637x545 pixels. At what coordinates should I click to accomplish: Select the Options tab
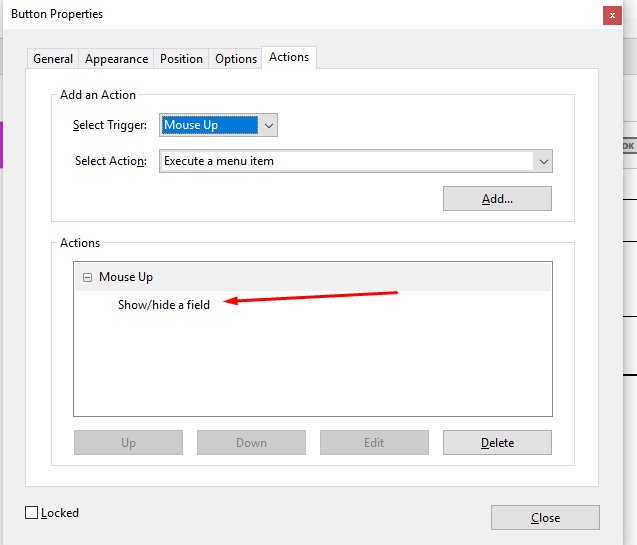point(236,59)
